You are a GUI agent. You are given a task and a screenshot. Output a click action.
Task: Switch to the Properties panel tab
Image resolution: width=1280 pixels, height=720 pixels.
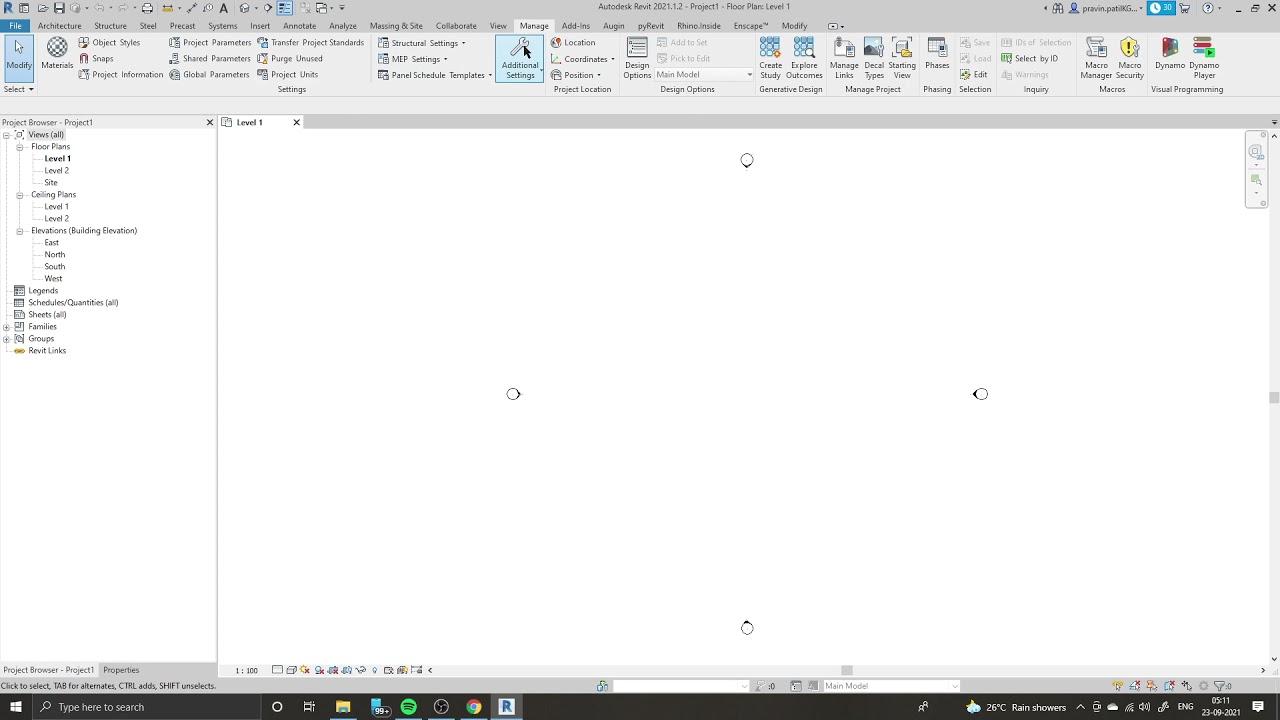click(x=121, y=670)
